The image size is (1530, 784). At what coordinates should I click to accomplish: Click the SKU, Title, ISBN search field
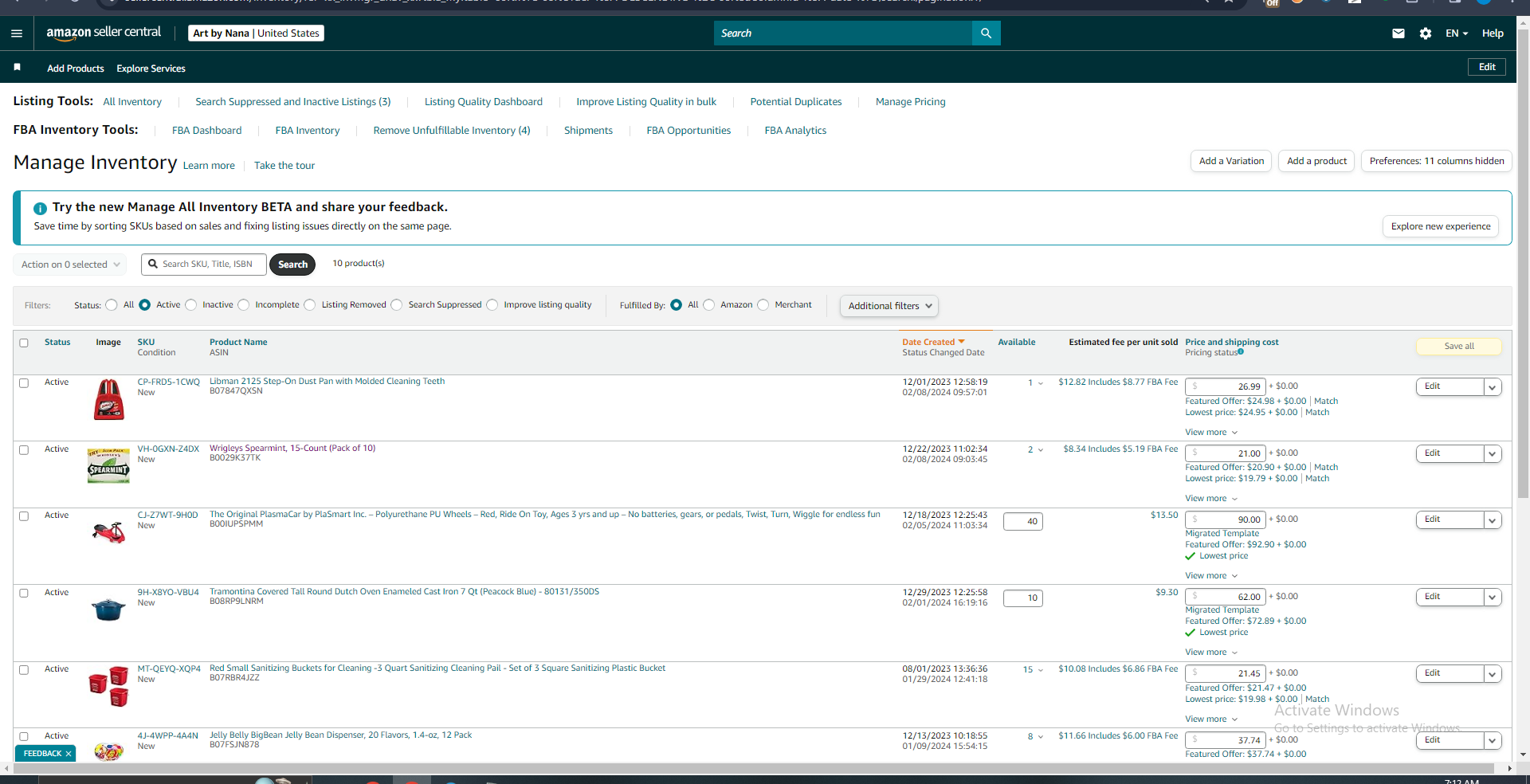(x=204, y=265)
